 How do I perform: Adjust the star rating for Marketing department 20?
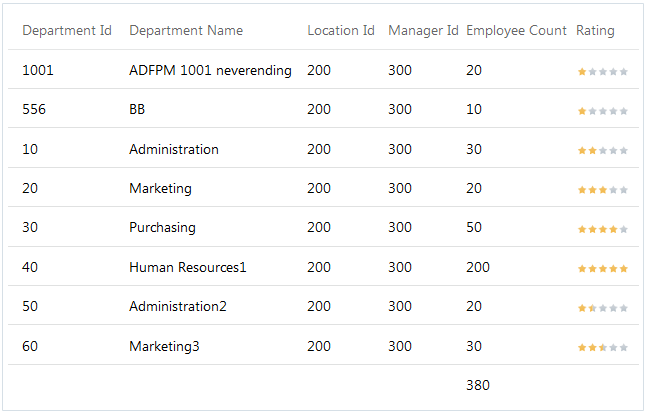(x=603, y=190)
